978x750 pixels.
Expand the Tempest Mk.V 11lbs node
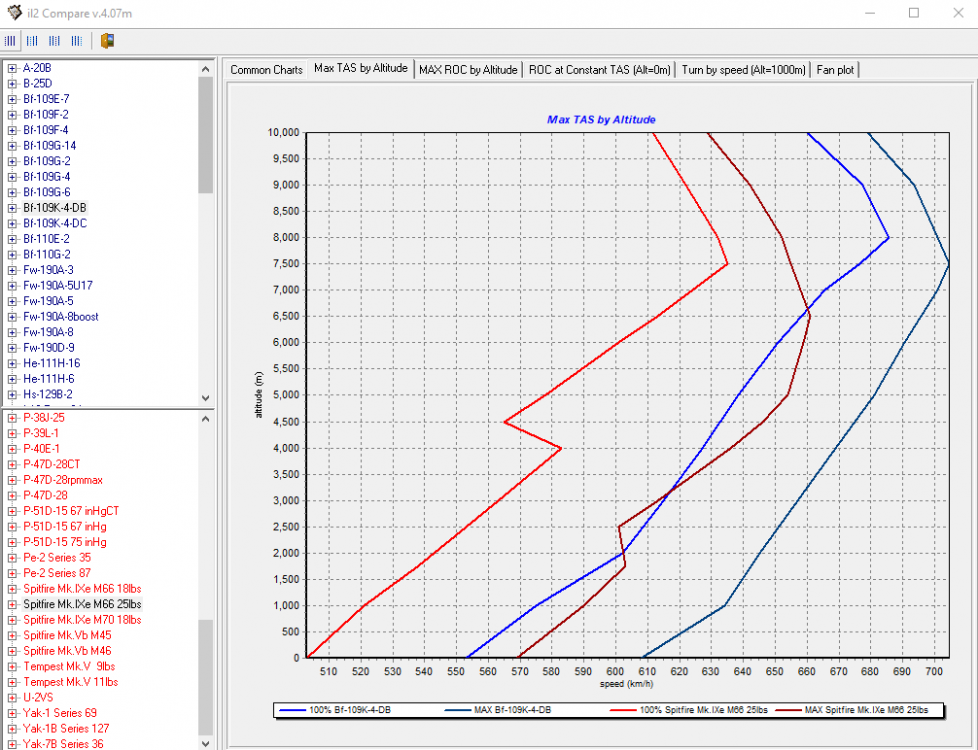click(12, 682)
